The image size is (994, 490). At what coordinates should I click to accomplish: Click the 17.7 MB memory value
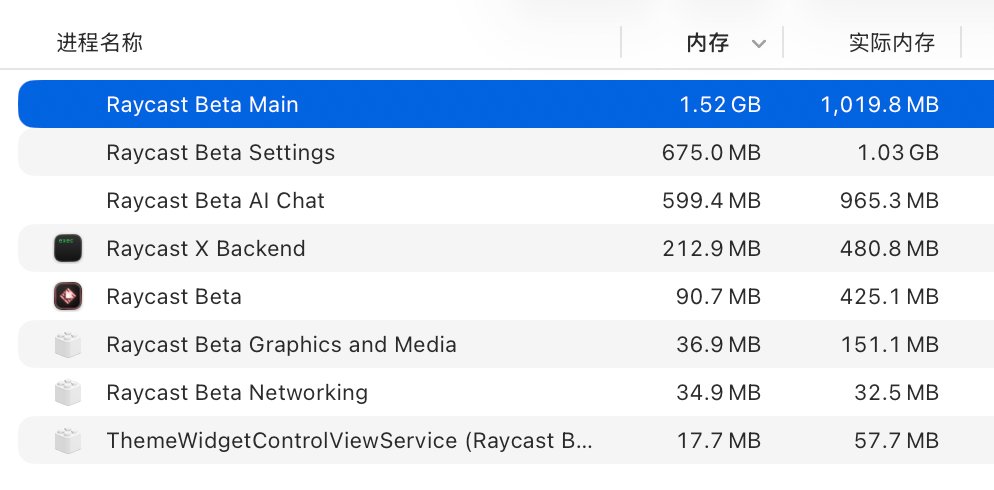(x=720, y=441)
